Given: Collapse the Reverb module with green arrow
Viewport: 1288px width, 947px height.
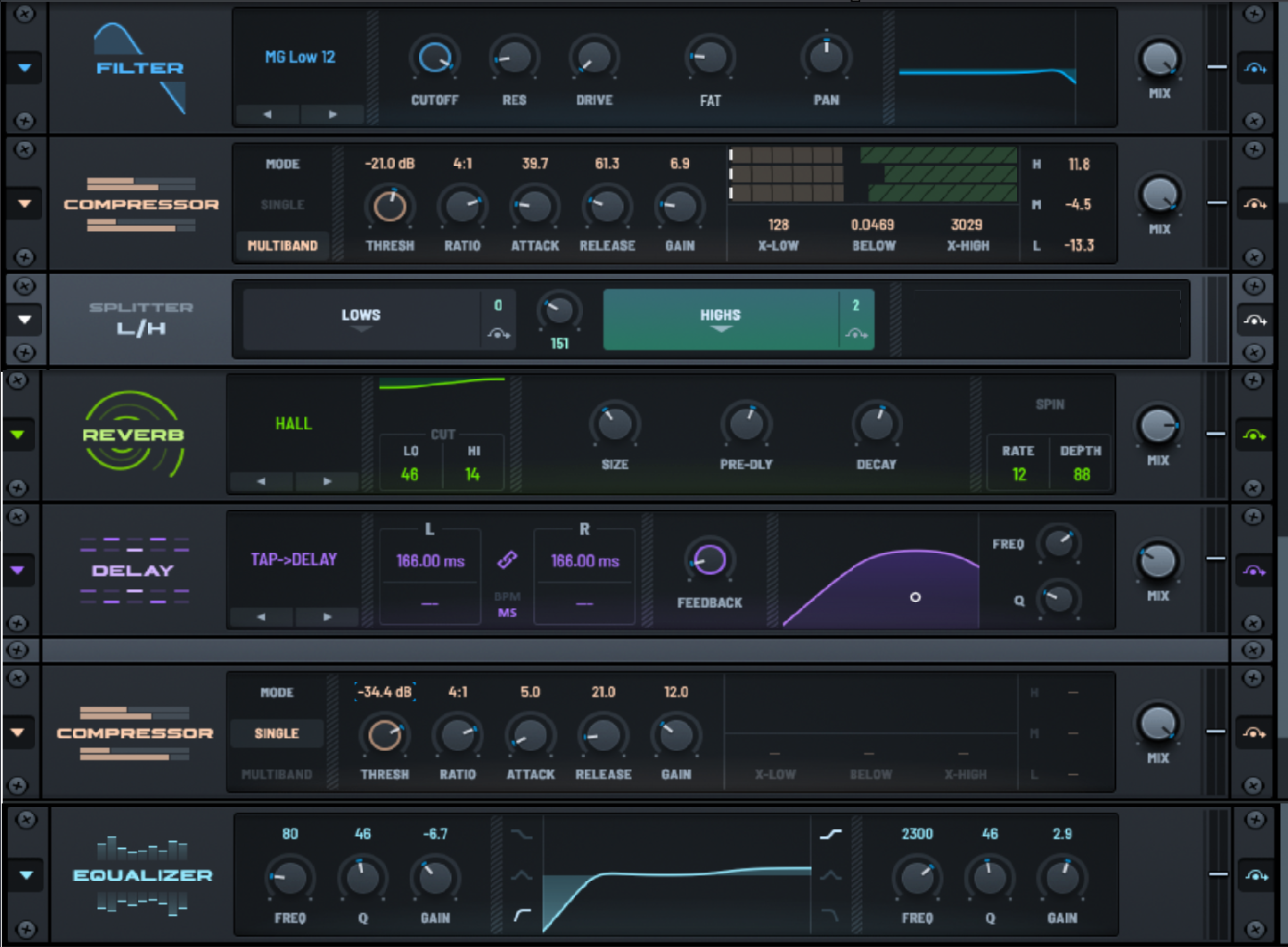Looking at the screenshot, I should point(18,435).
